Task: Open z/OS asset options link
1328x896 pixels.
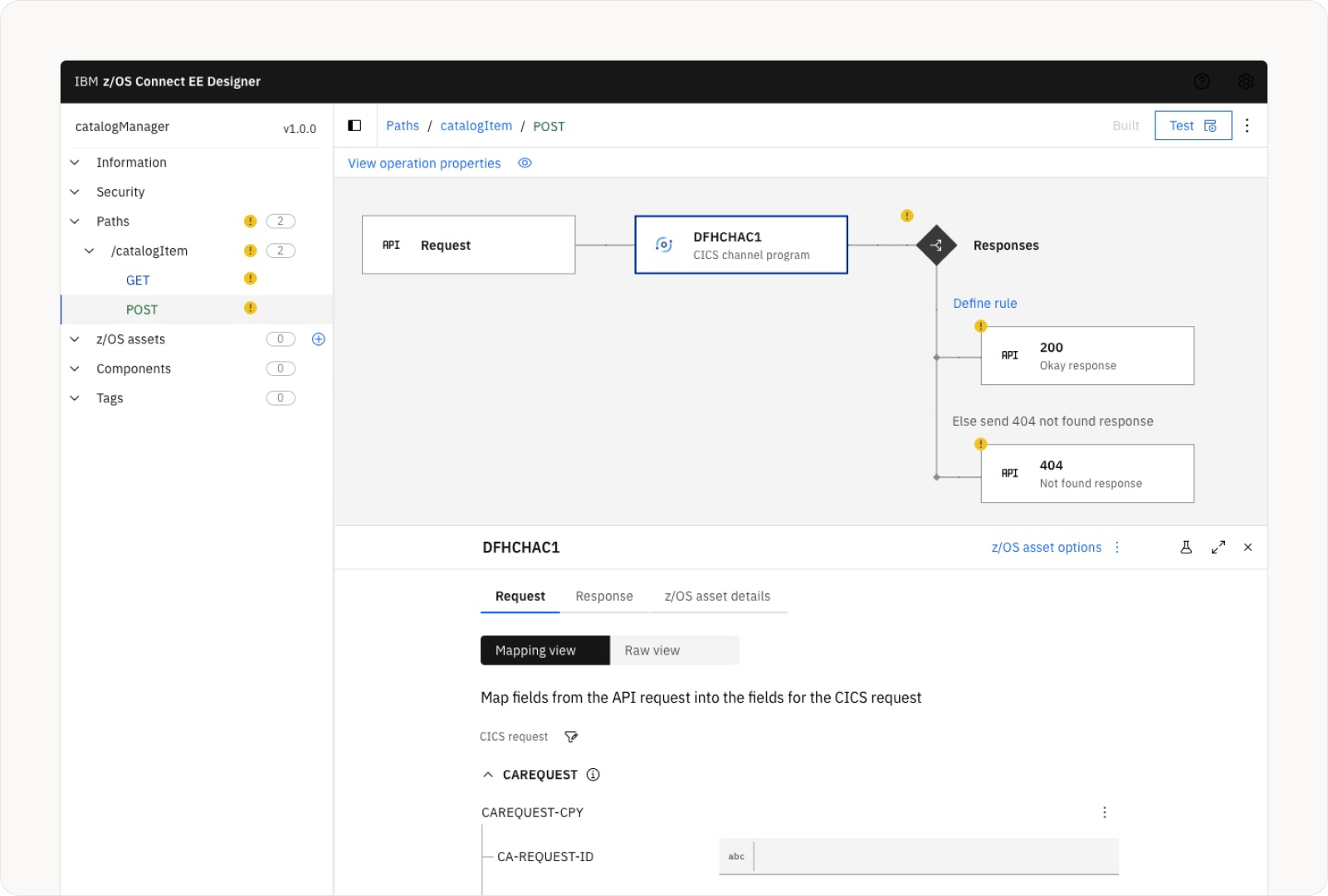Action: click(x=1047, y=548)
